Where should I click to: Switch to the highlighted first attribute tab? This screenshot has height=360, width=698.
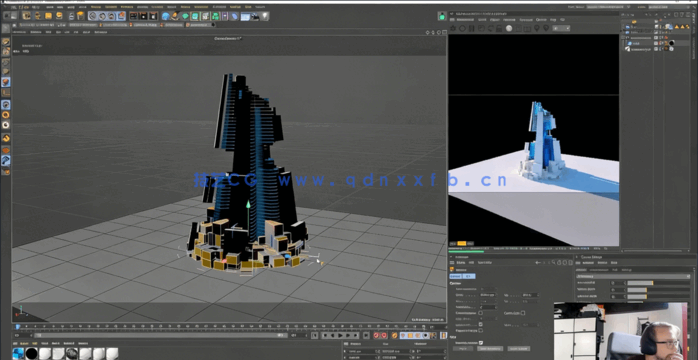(455, 276)
